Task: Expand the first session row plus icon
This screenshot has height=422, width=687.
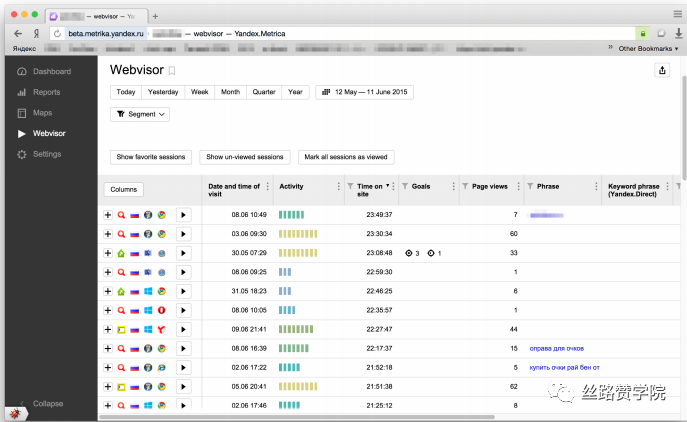Action: (x=108, y=214)
